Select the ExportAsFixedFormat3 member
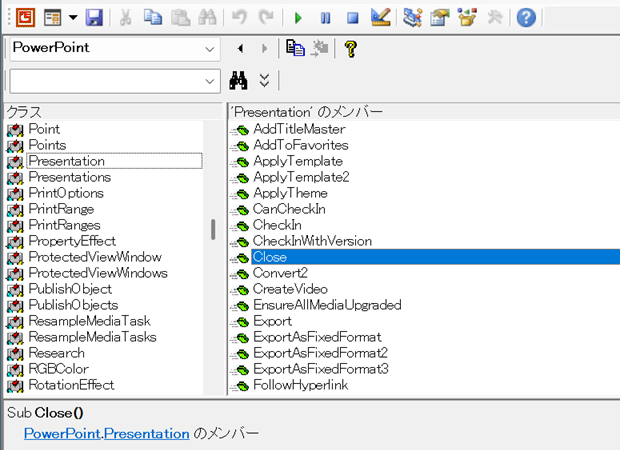The image size is (620, 450). pyautogui.click(x=321, y=369)
